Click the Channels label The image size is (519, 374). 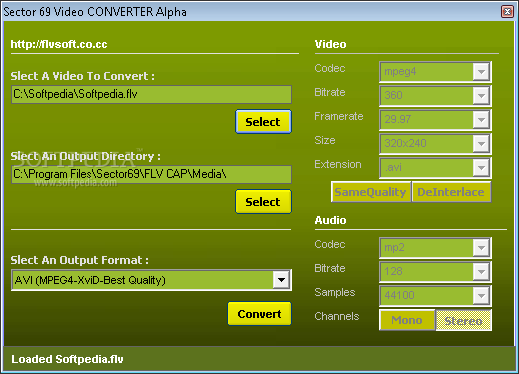click(x=337, y=316)
